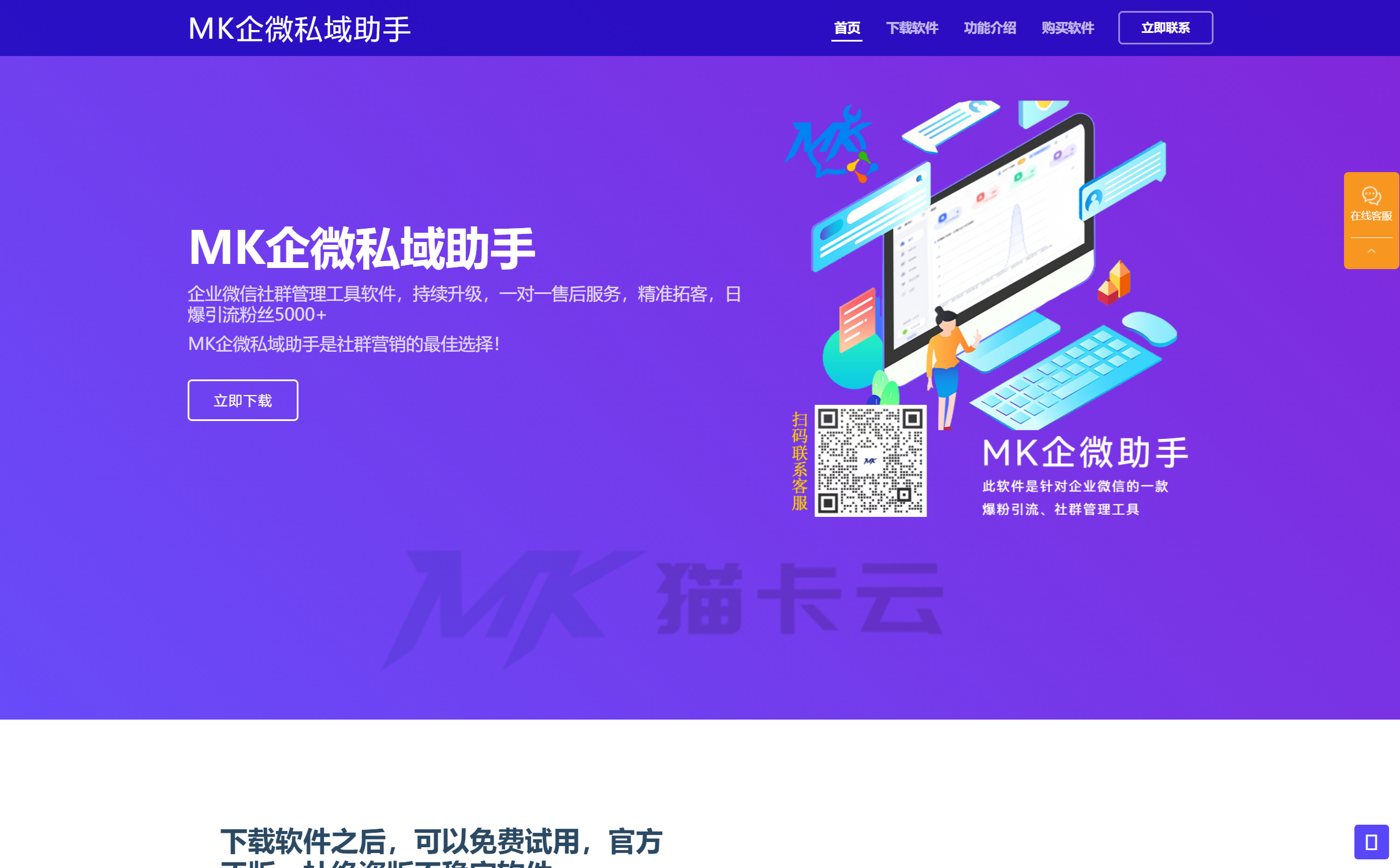Viewport: 1400px width, 868px height.
Task: Open the 功能介绍 menu item
Action: point(990,28)
